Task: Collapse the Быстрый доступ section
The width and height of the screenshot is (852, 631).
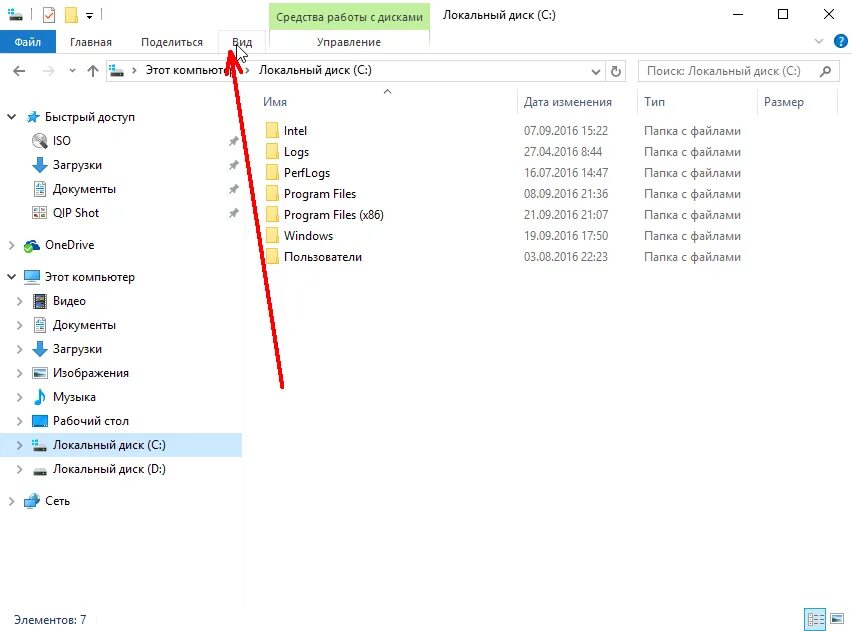Action: click(11, 117)
